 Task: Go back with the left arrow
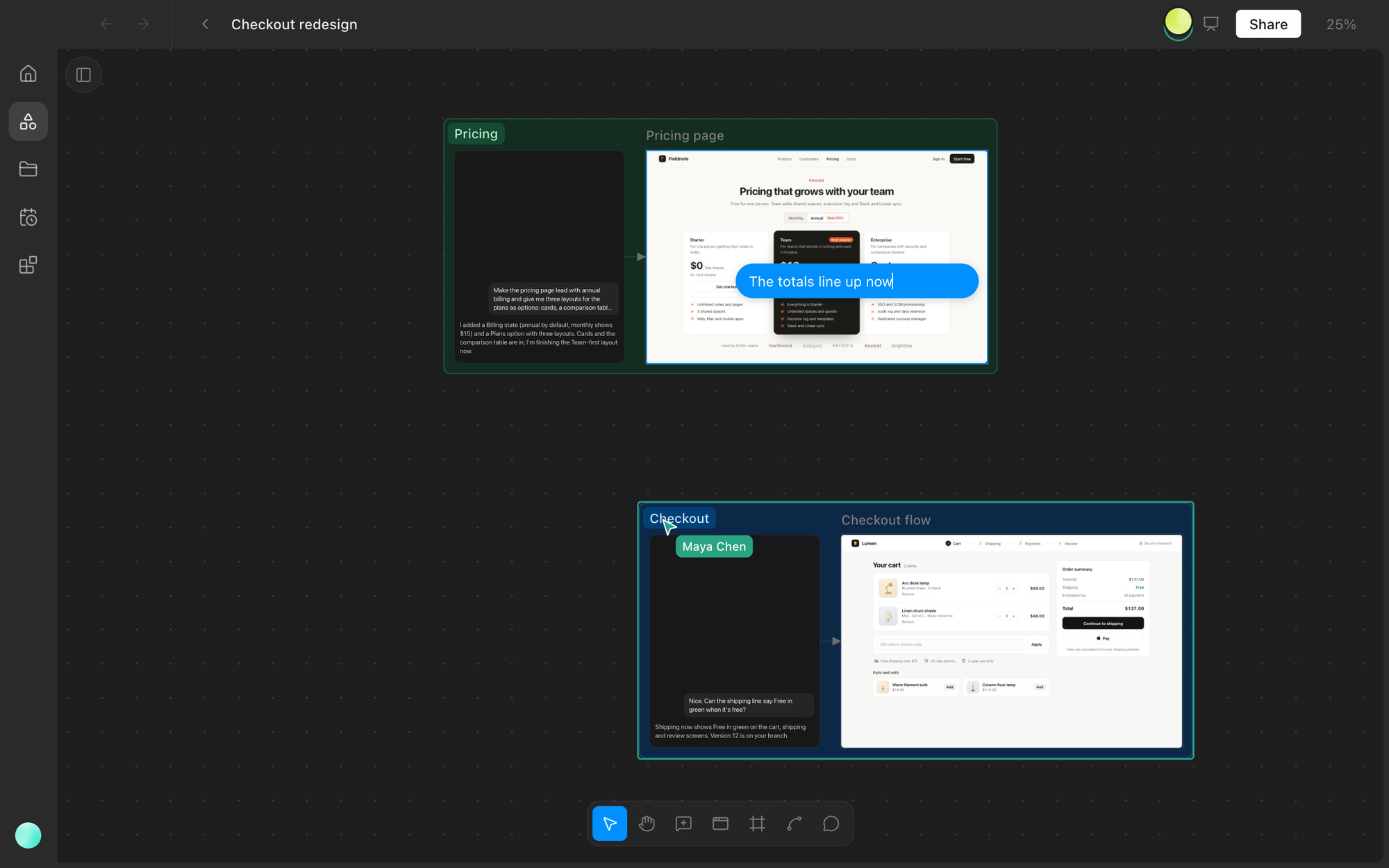pyautogui.click(x=106, y=24)
